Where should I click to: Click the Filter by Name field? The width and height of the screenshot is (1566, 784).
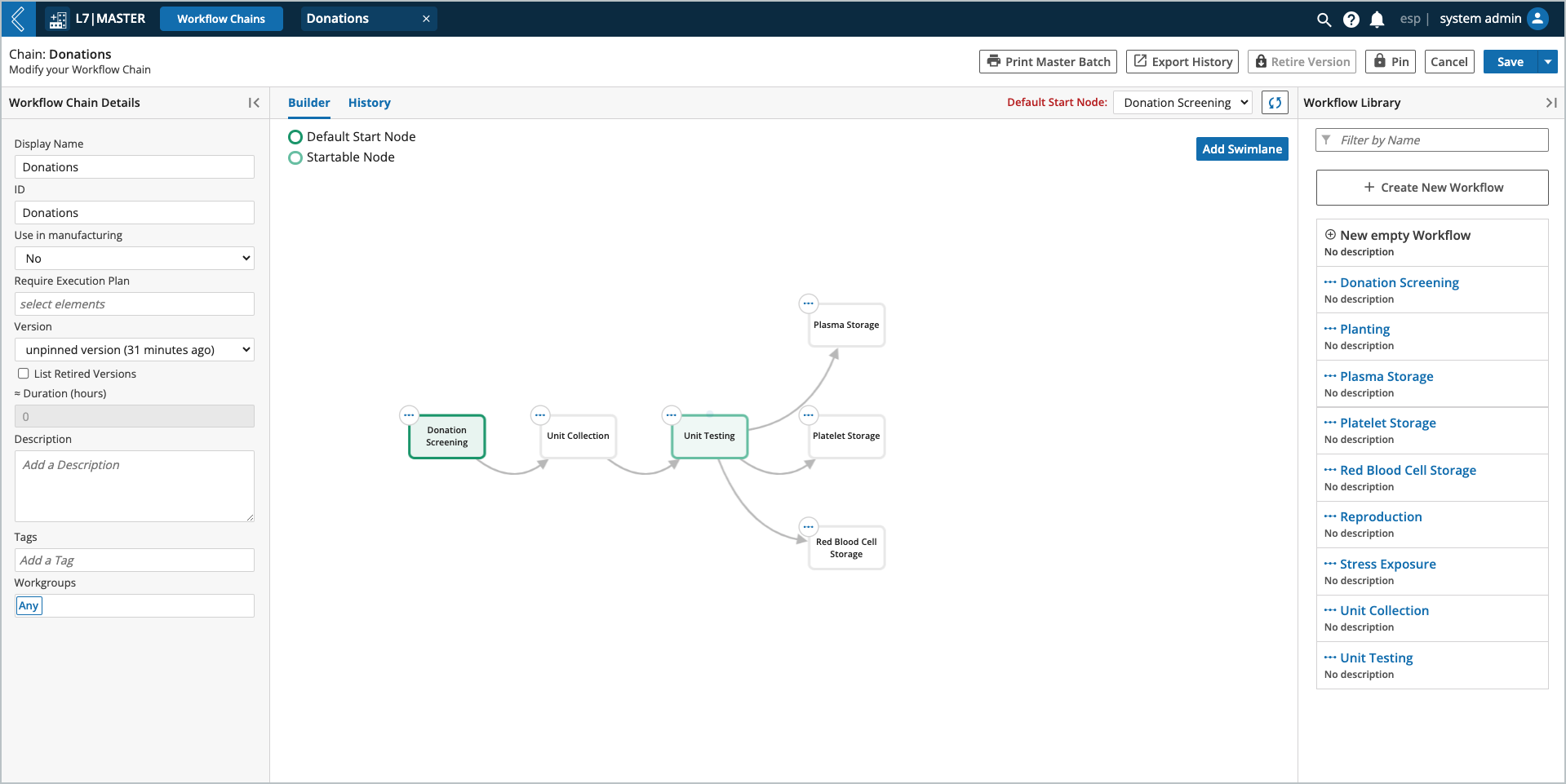[1432, 140]
